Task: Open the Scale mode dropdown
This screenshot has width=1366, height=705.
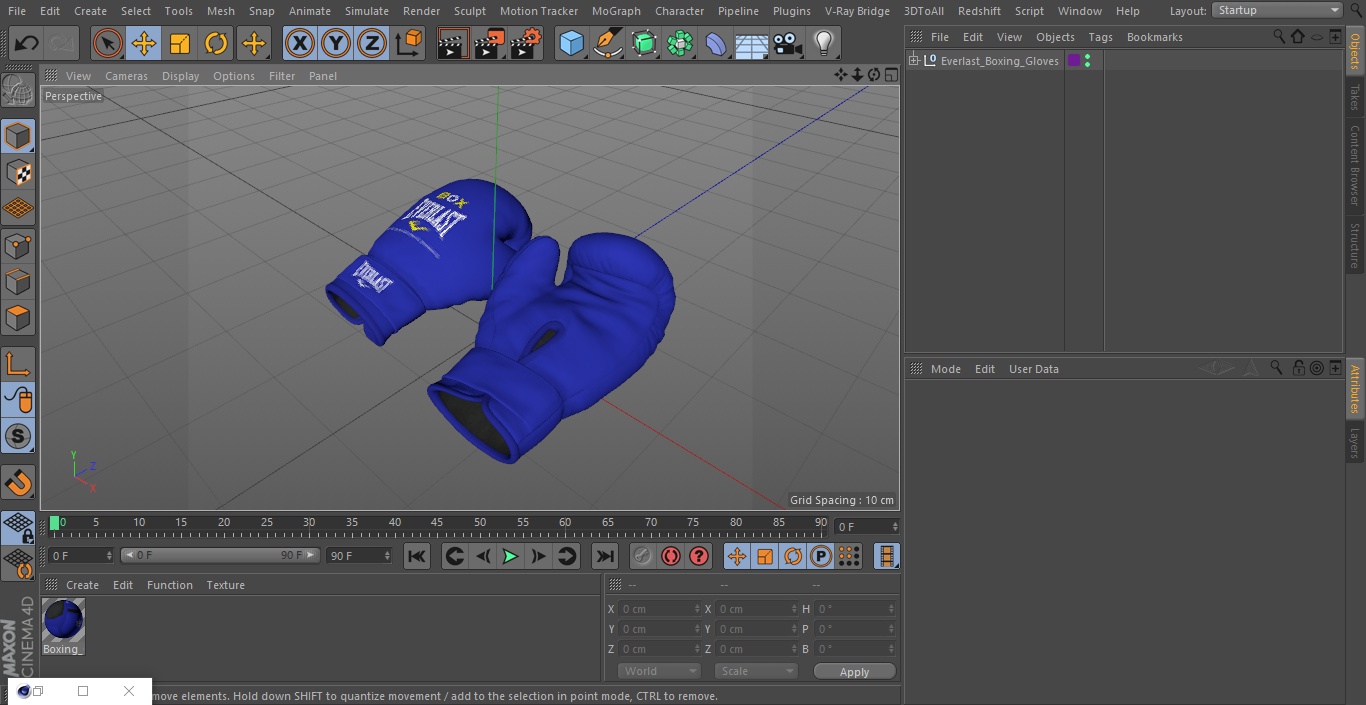Action: click(x=756, y=671)
